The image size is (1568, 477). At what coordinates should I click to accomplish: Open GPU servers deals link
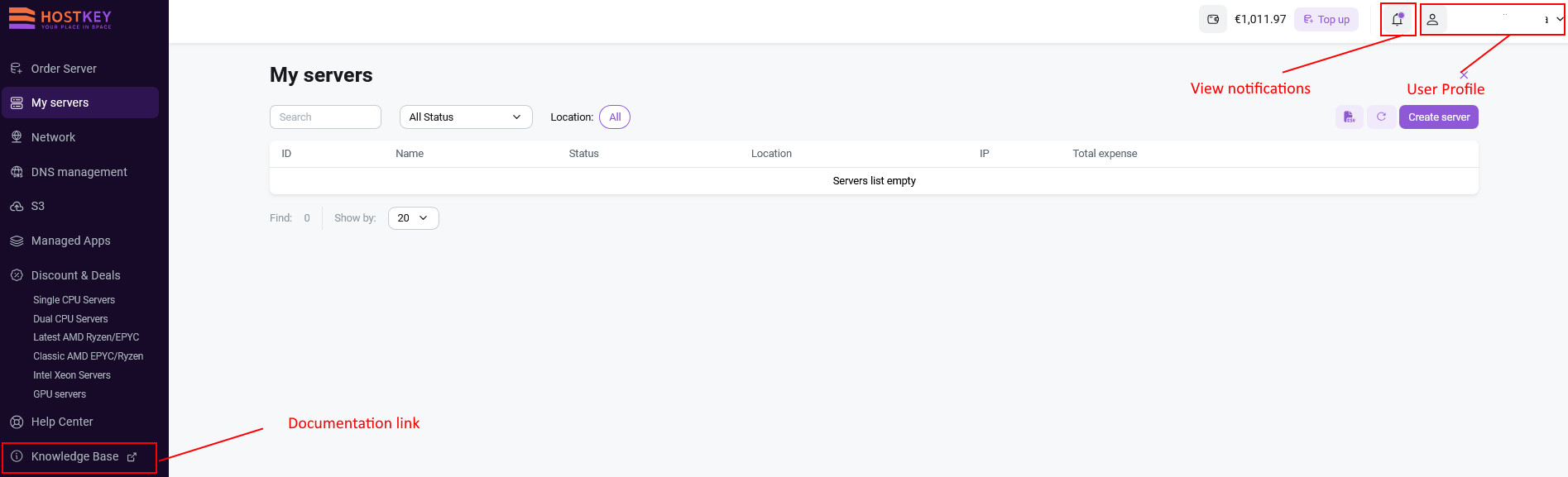point(60,394)
